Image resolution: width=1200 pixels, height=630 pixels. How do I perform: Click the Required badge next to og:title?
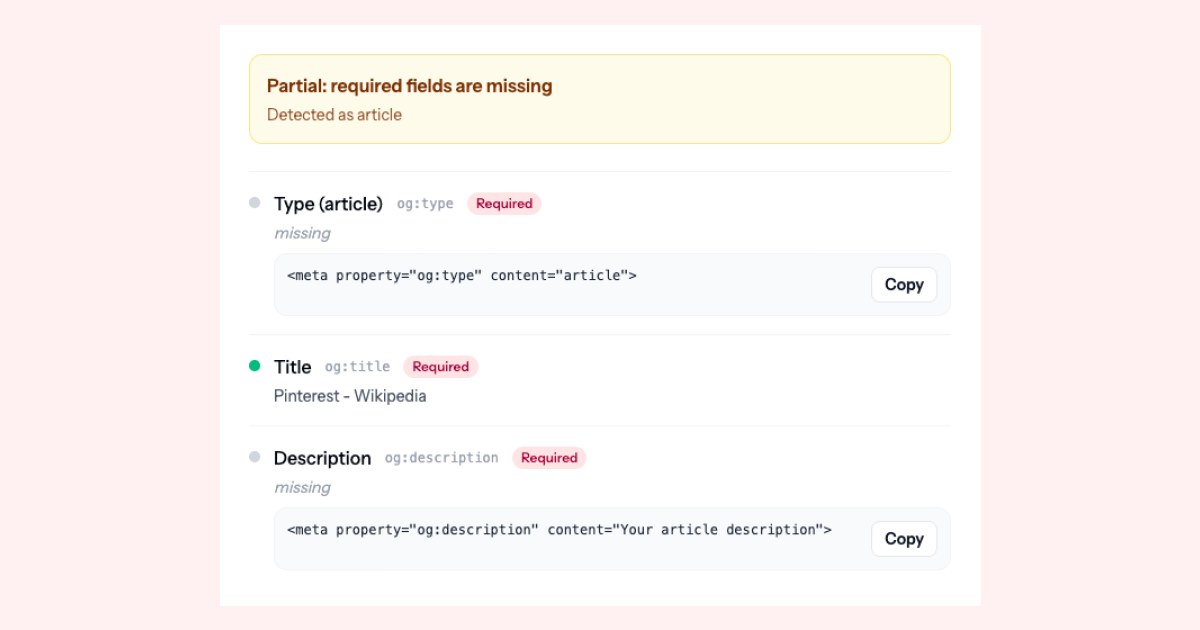441,367
